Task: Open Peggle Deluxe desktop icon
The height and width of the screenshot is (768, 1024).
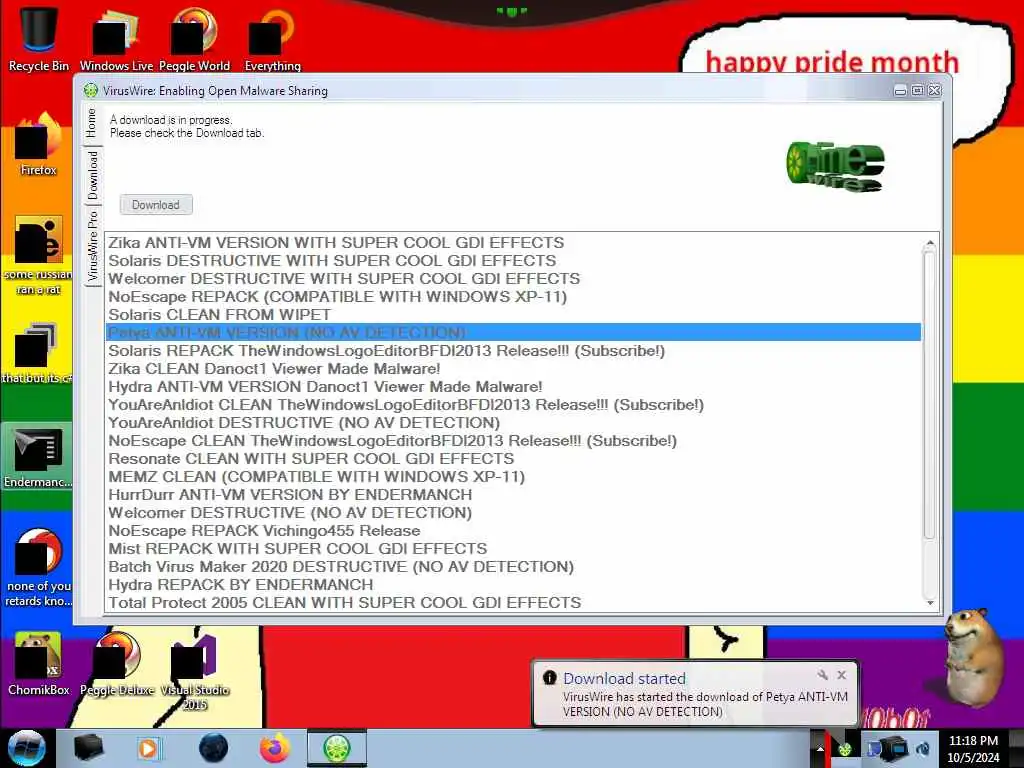Action: [117, 664]
